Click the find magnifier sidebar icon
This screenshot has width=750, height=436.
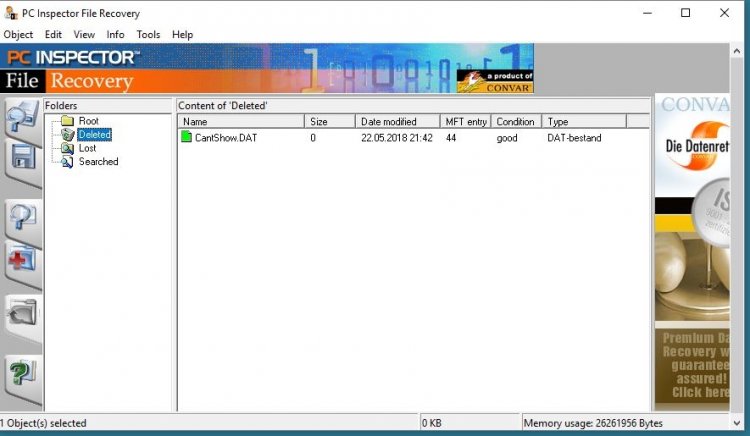(x=21, y=217)
